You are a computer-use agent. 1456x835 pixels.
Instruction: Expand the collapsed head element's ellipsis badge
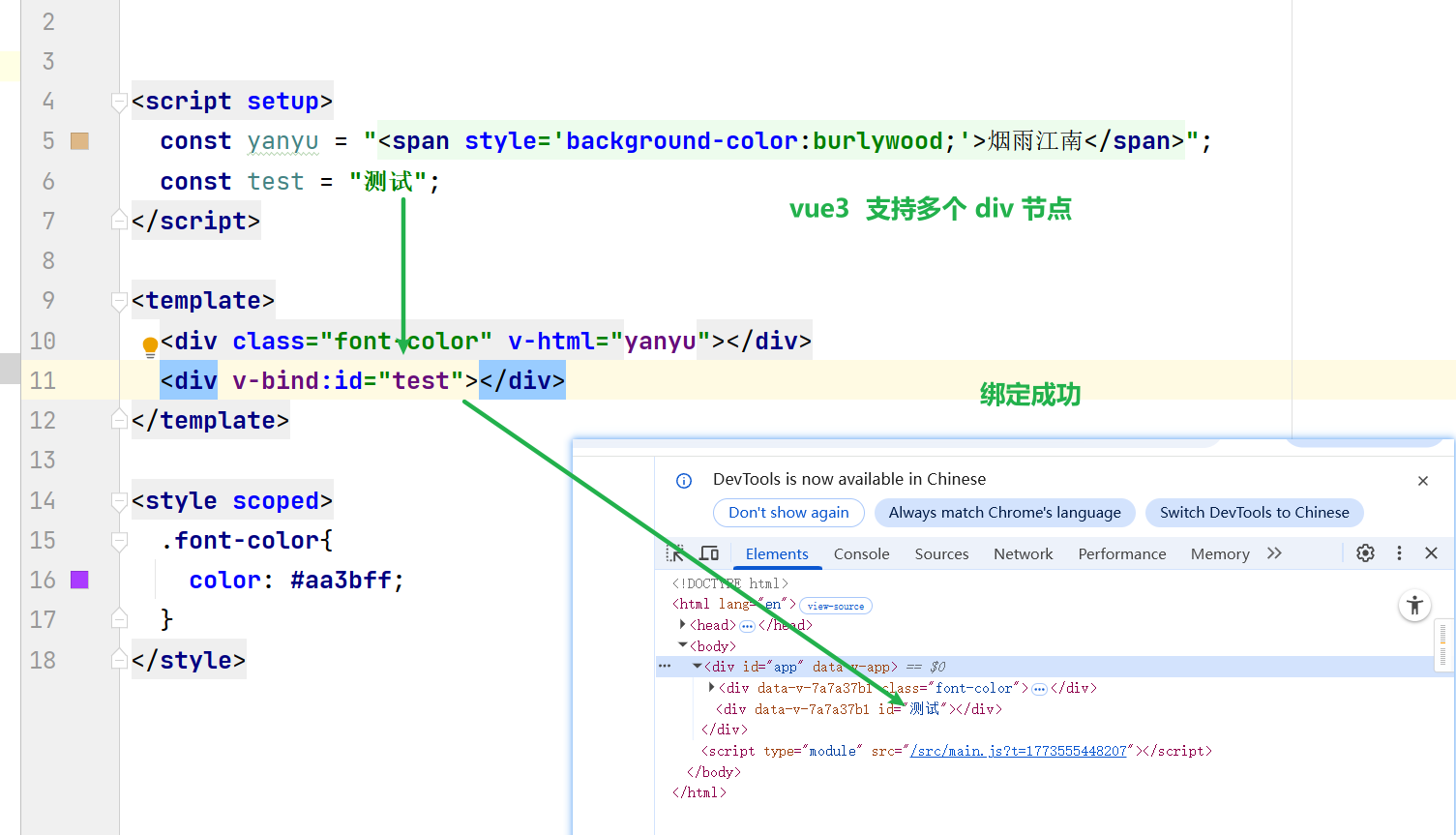pyautogui.click(x=747, y=626)
